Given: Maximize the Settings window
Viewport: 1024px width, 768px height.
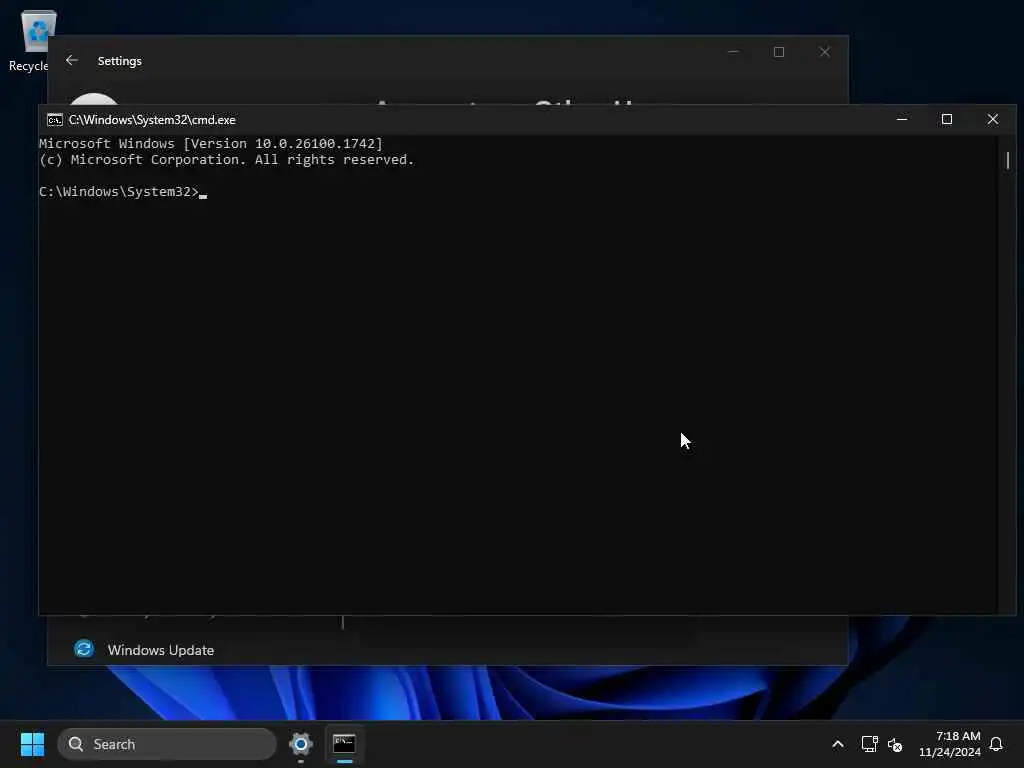Looking at the screenshot, I should click(779, 52).
